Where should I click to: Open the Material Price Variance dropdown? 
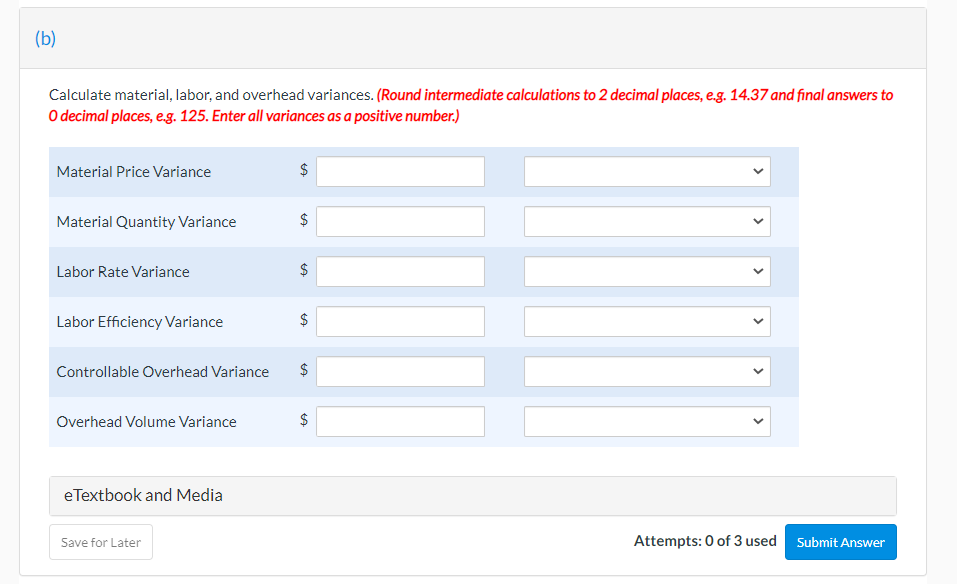(647, 171)
